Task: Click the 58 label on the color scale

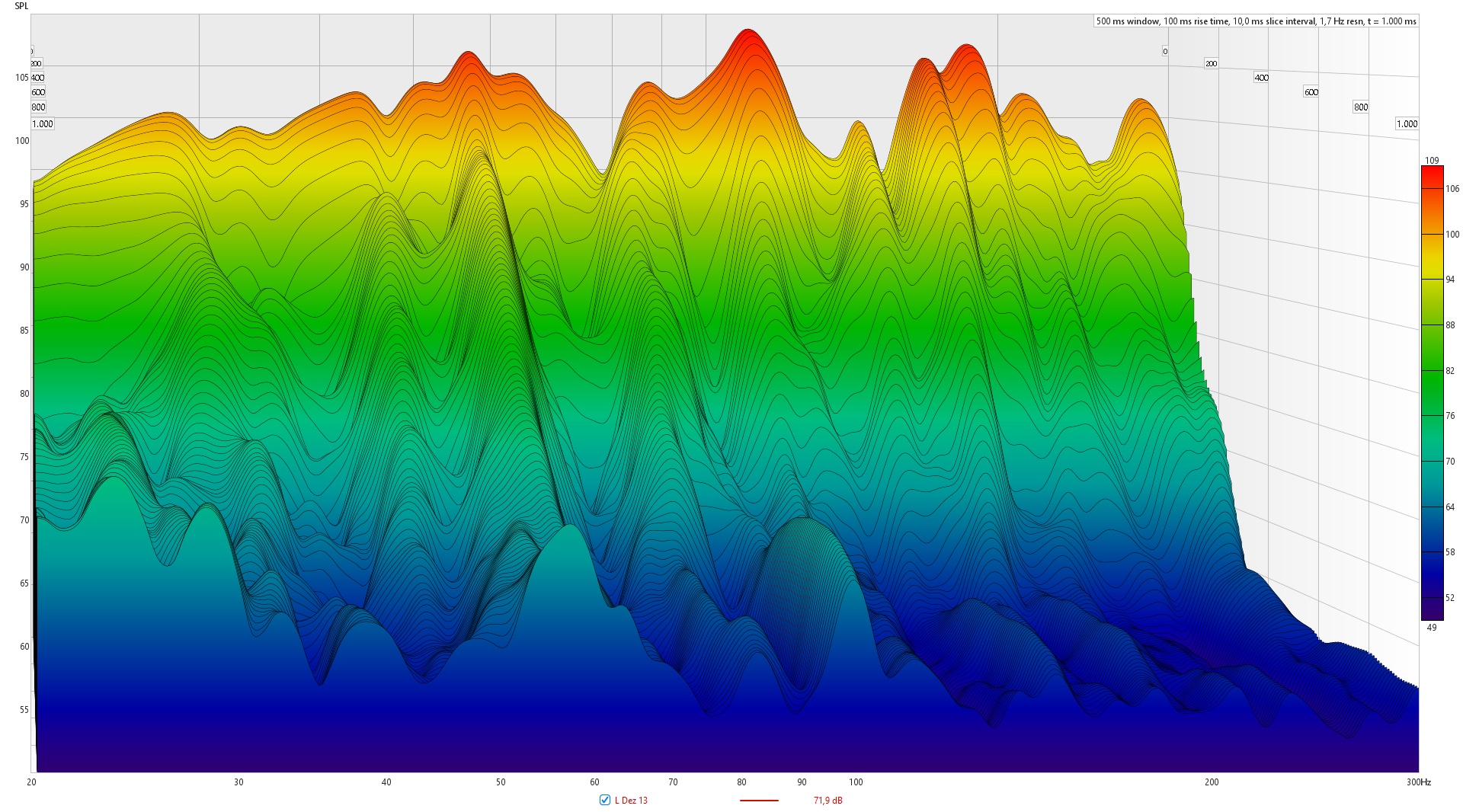Action: (x=1450, y=552)
